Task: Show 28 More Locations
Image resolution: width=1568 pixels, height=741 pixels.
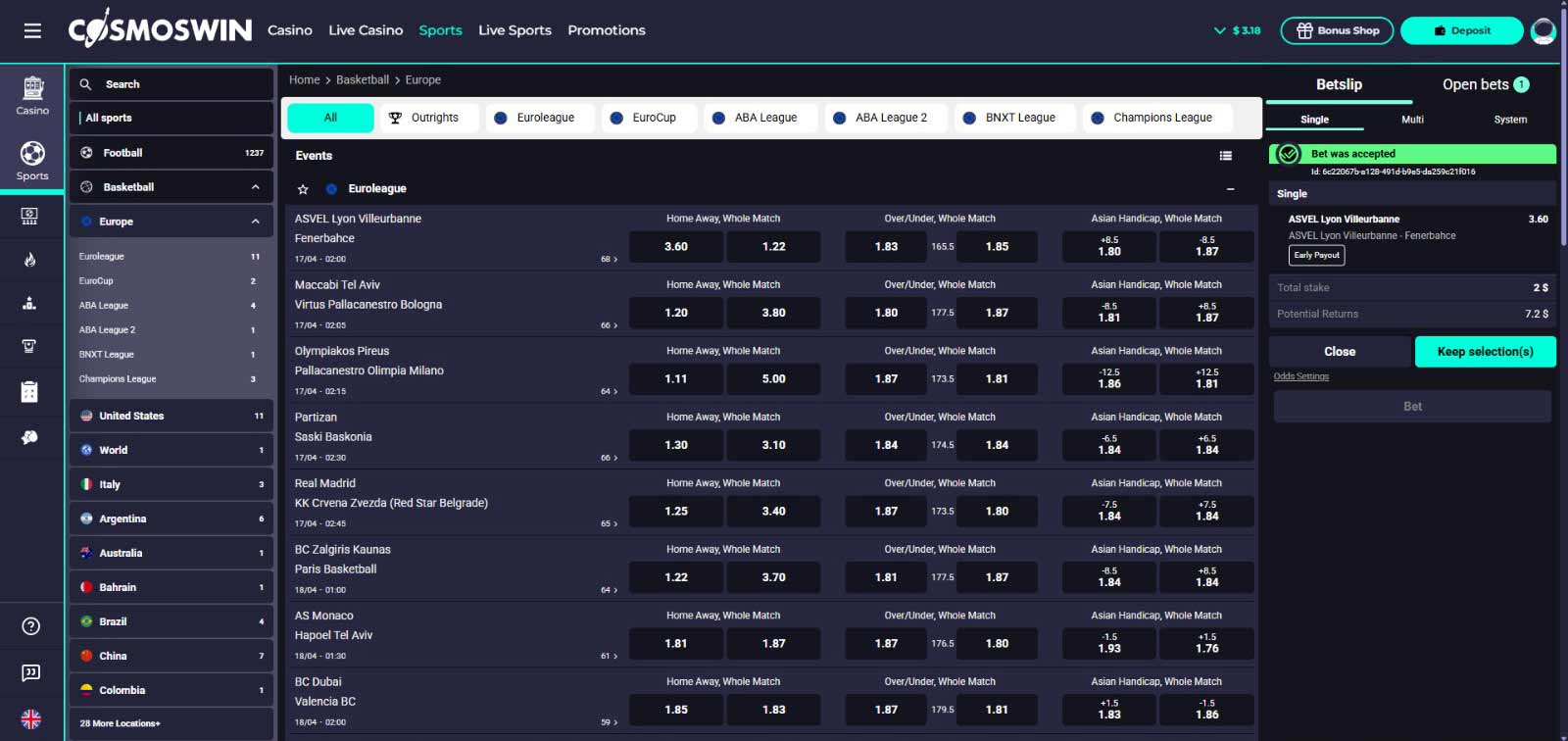Action: point(171,723)
